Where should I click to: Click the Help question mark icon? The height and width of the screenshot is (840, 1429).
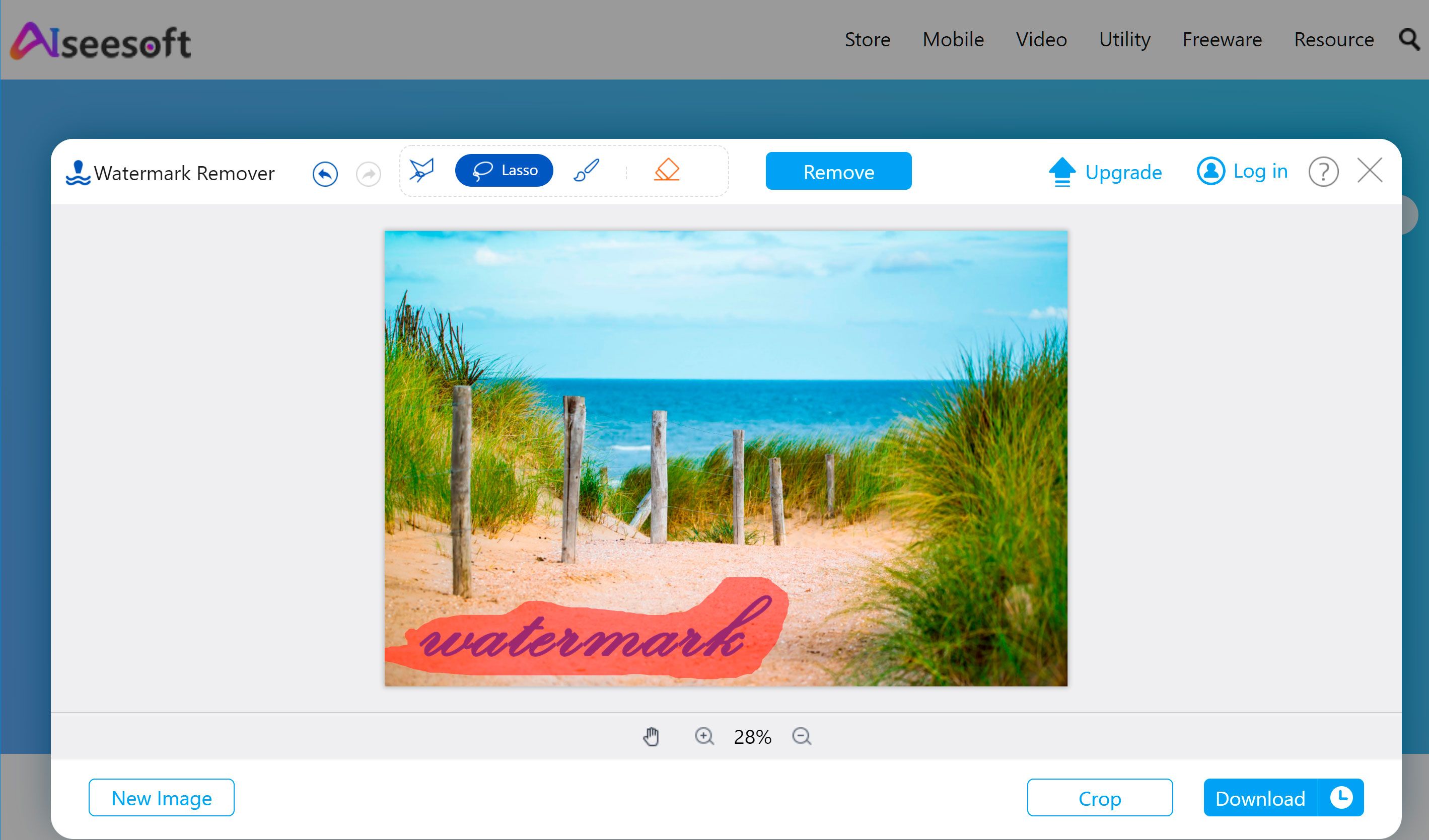point(1323,171)
